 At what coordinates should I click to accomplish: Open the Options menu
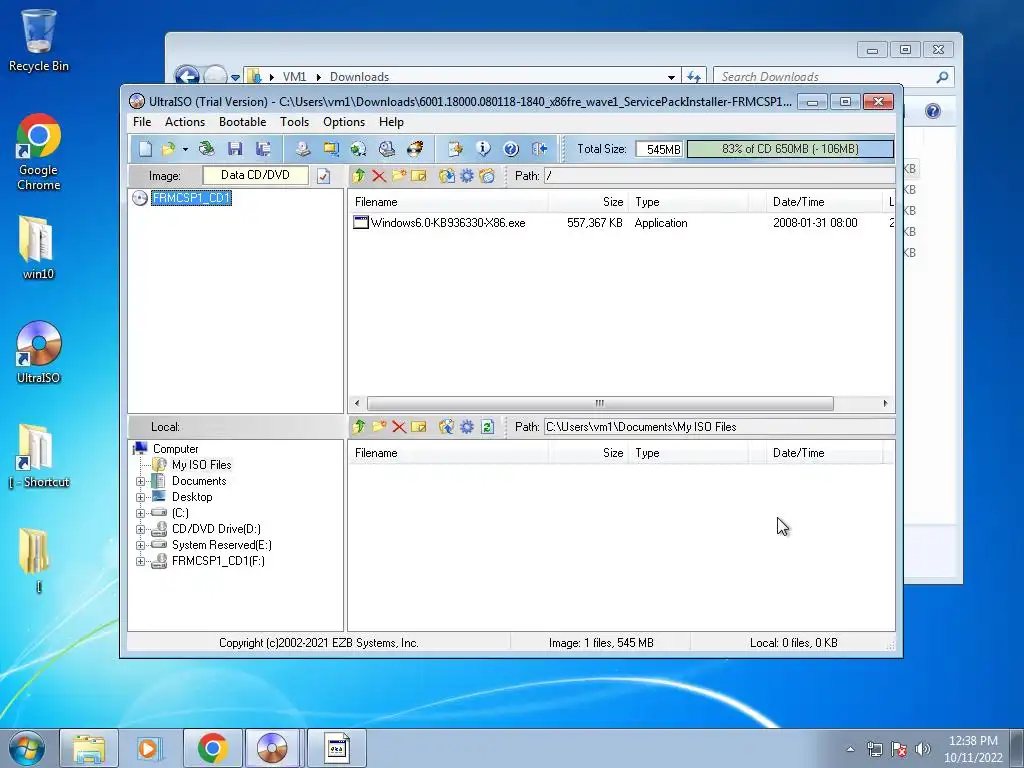pos(344,122)
